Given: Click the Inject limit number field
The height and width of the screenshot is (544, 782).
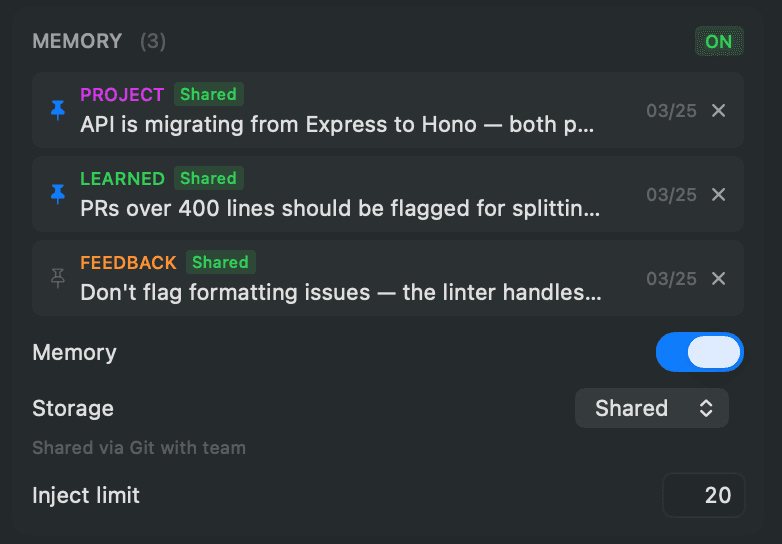Looking at the screenshot, I should 703,495.
